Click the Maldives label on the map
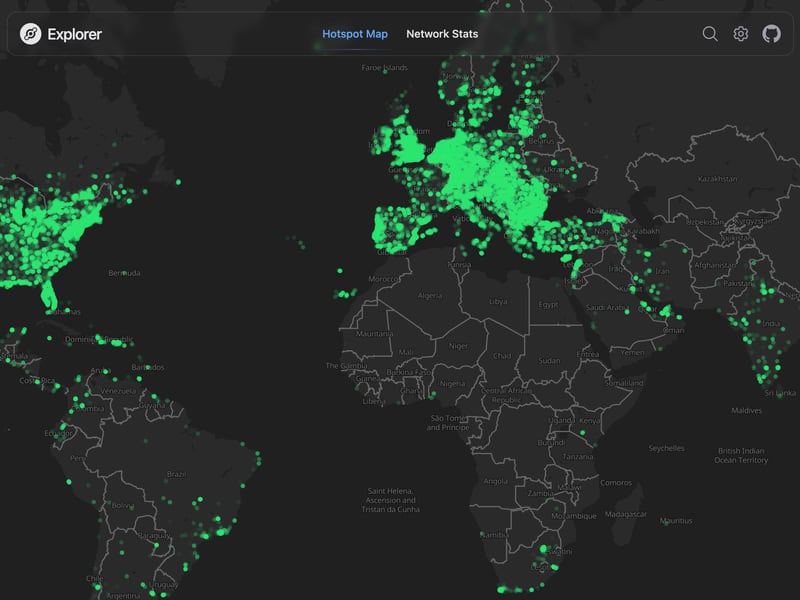800x600 pixels. [747, 410]
